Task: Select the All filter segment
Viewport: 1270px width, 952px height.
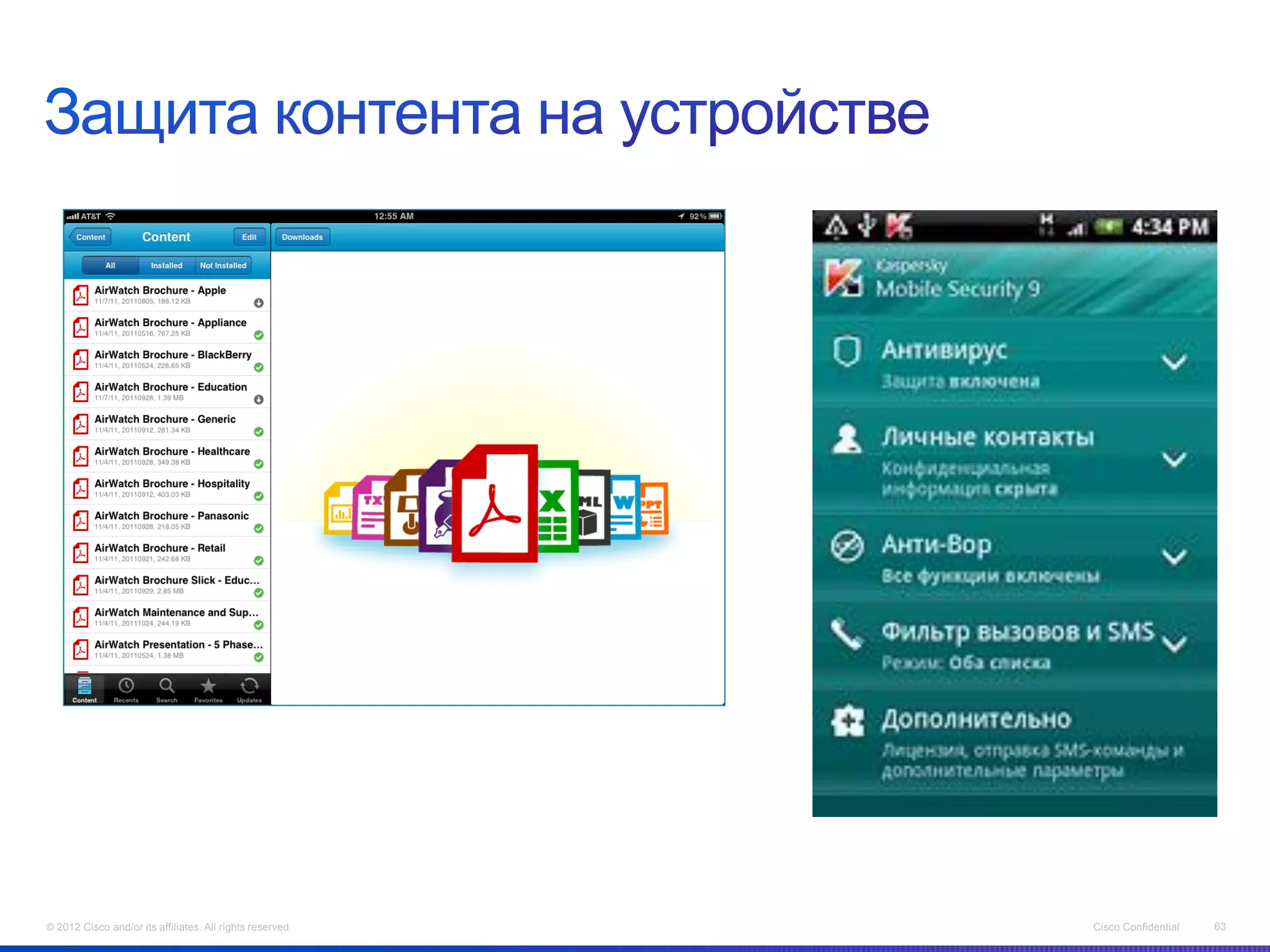Action: (110, 265)
